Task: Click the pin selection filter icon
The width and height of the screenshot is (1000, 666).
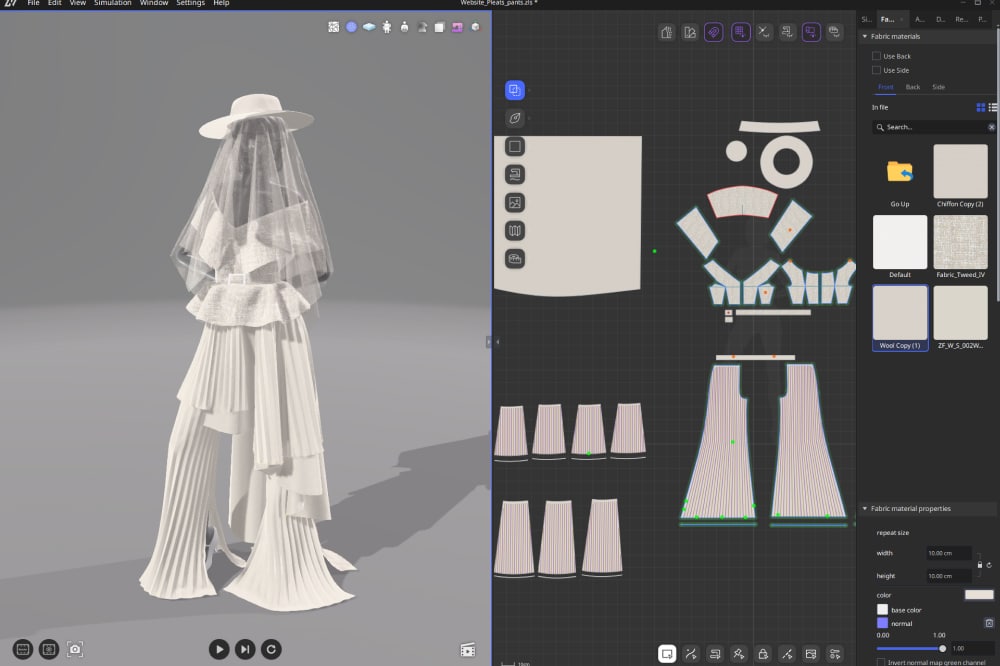Action: pos(739,654)
